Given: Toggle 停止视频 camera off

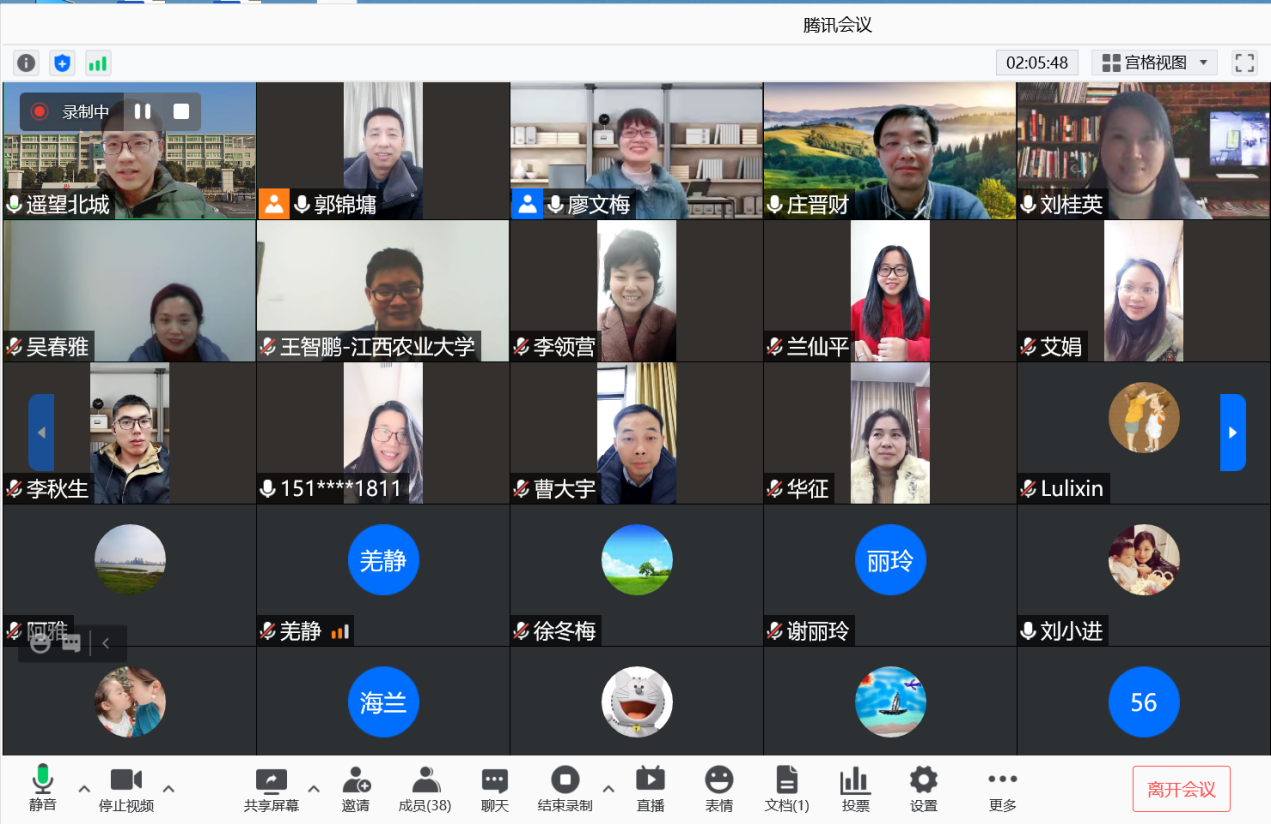Looking at the screenshot, I should (126, 789).
